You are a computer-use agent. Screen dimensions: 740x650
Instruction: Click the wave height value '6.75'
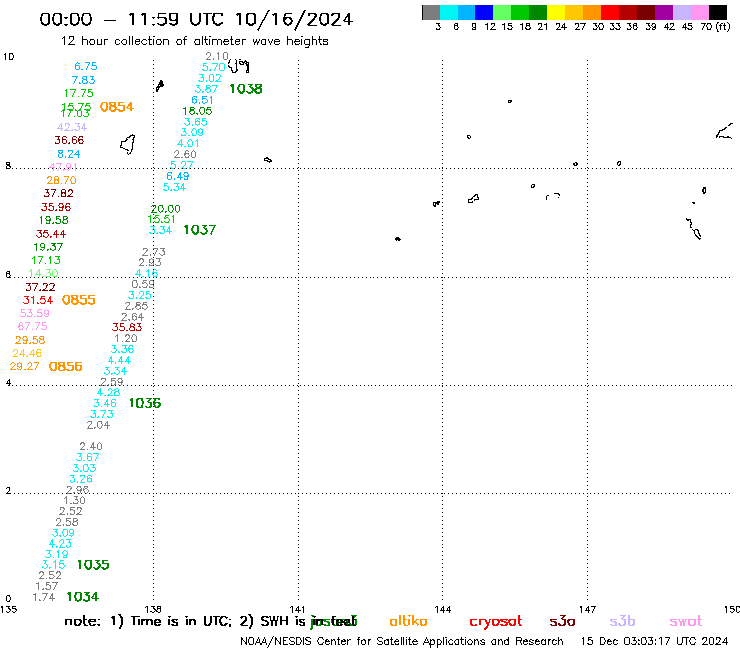[86, 67]
